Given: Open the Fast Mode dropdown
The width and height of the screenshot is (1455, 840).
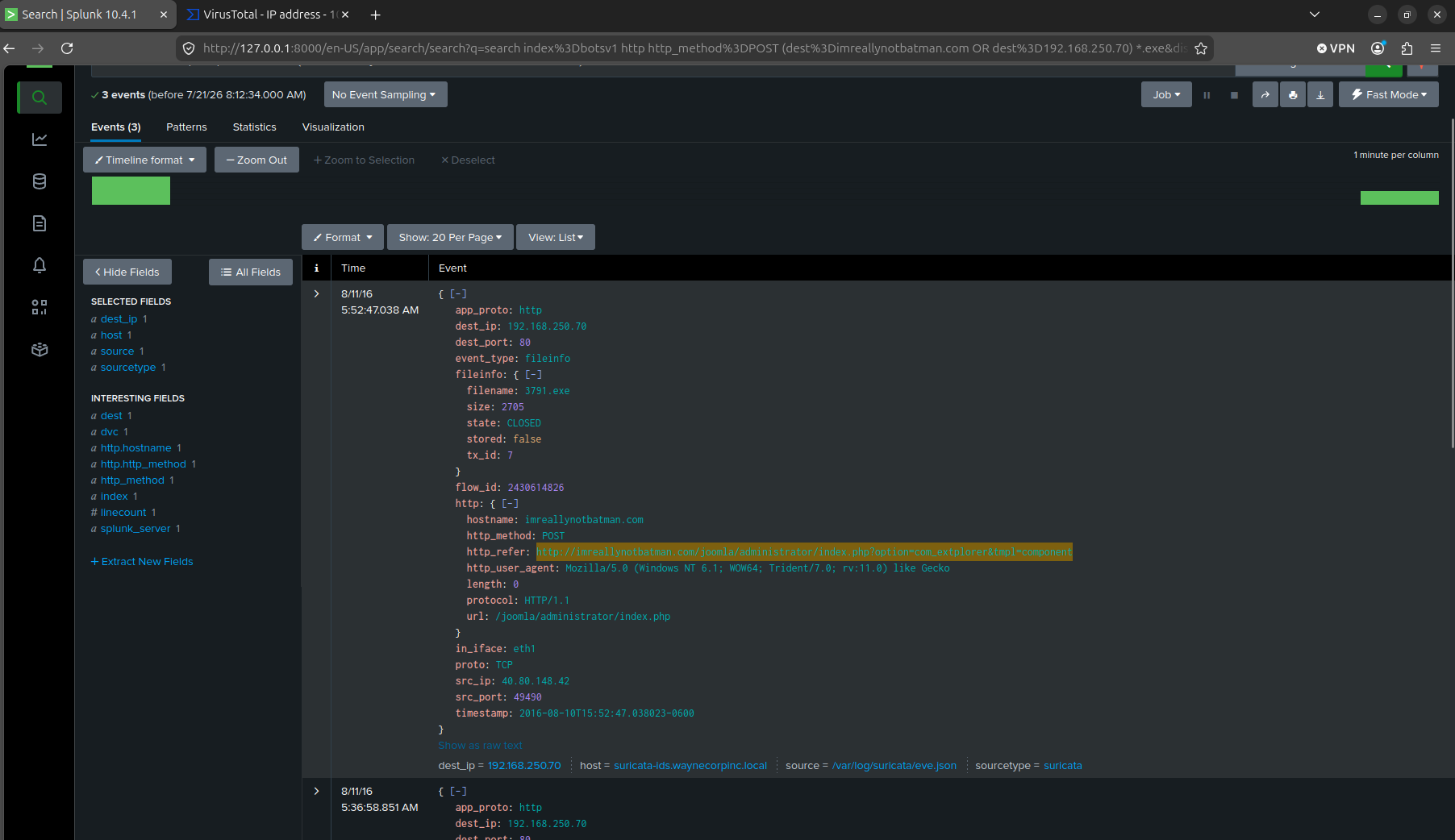Looking at the screenshot, I should pyautogui.click(x=1389, y=94).
